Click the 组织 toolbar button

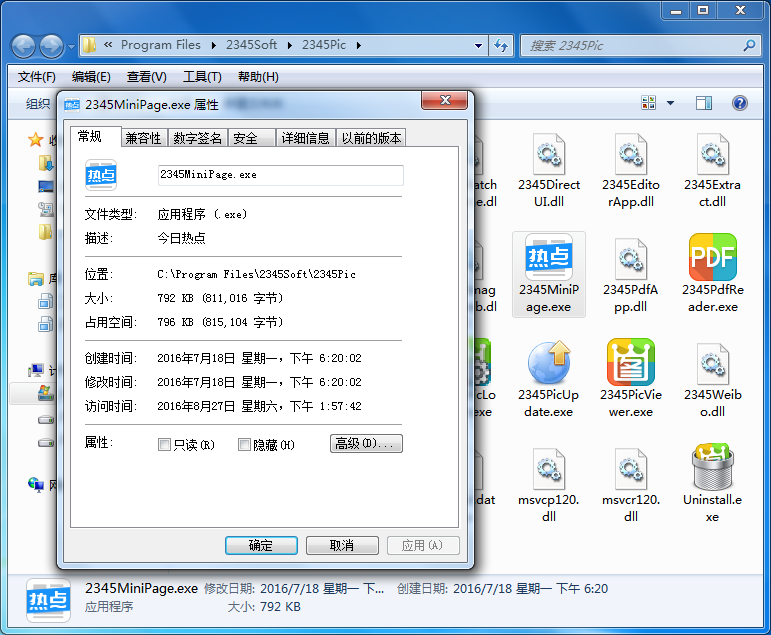click(38, 103)
